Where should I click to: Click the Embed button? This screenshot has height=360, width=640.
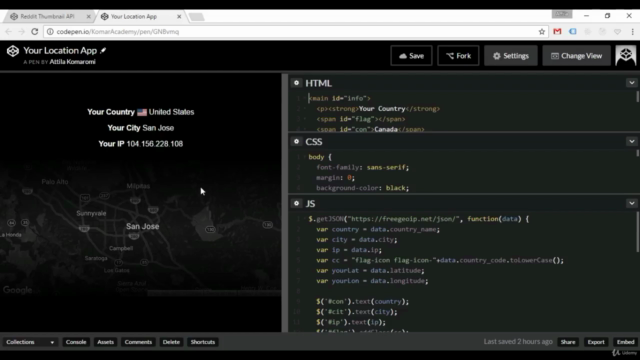[x=625, y=342]
